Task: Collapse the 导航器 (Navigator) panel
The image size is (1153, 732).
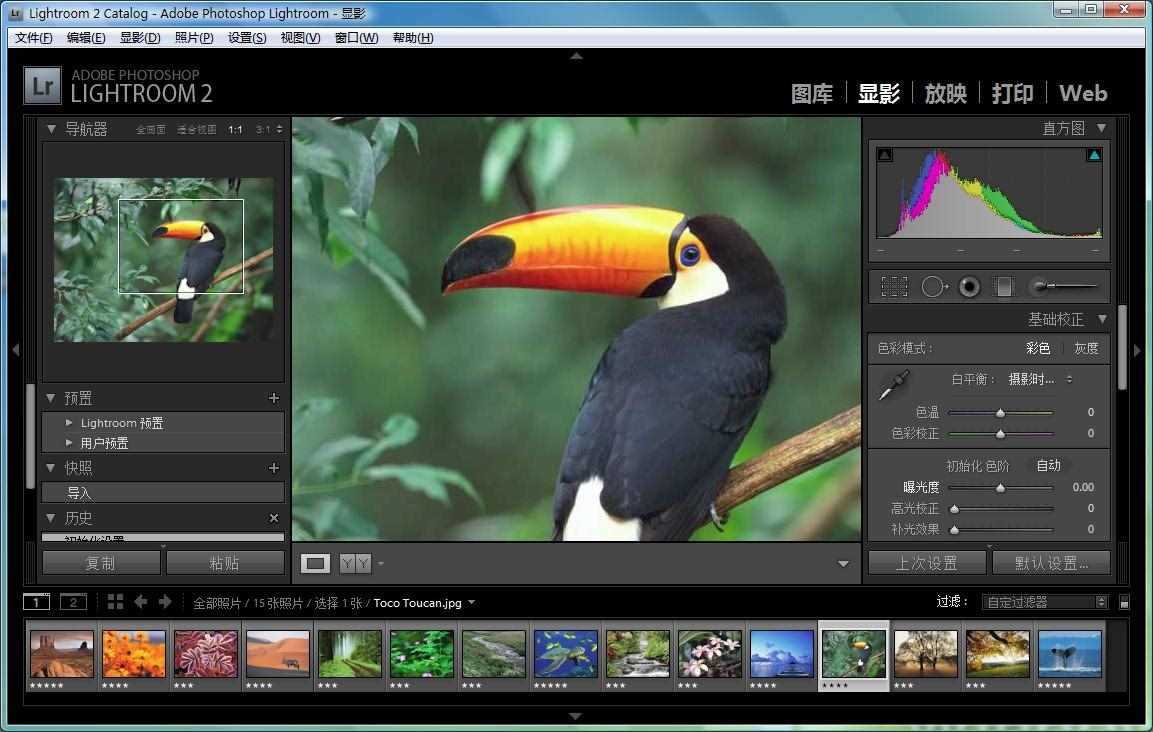Action: point(51,128)
